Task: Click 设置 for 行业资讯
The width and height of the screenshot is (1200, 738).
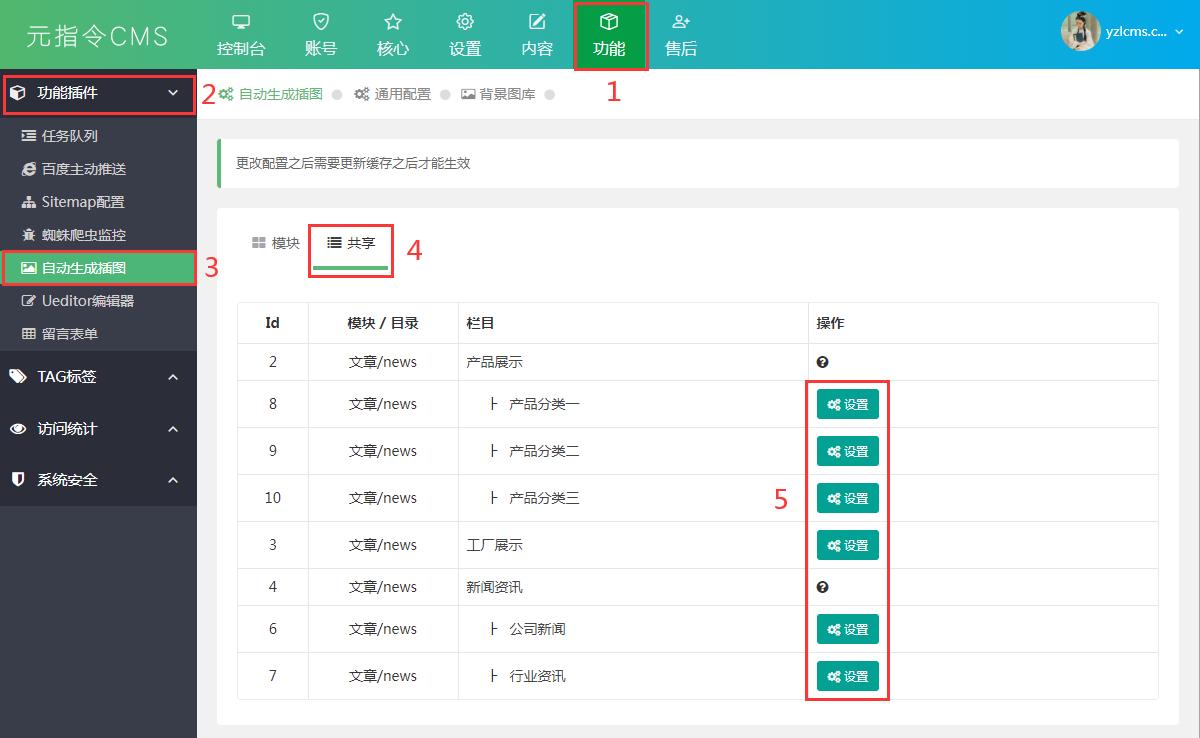Action: [x=848, y=676]
